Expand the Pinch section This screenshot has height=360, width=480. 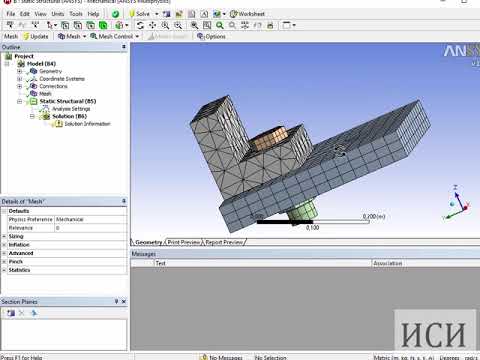[x=4, y=262]
